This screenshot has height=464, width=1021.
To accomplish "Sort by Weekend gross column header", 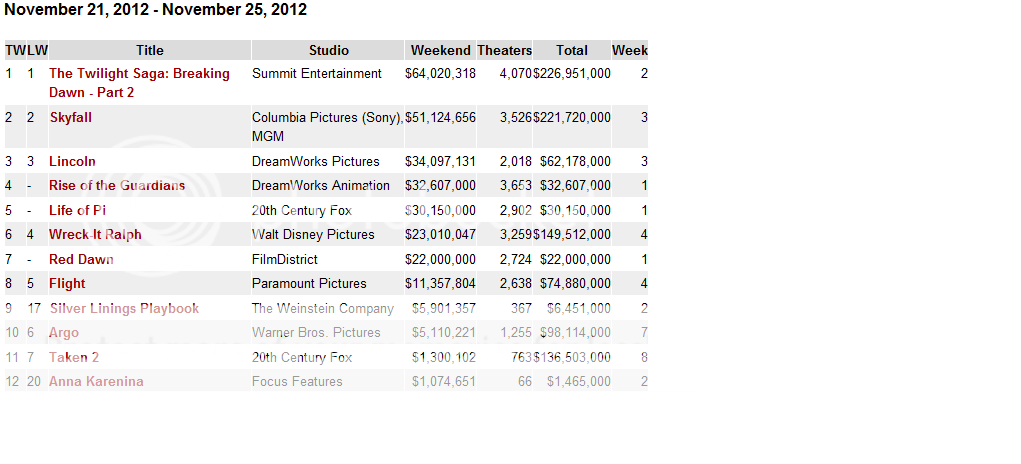I will click(x=440, y=50).
